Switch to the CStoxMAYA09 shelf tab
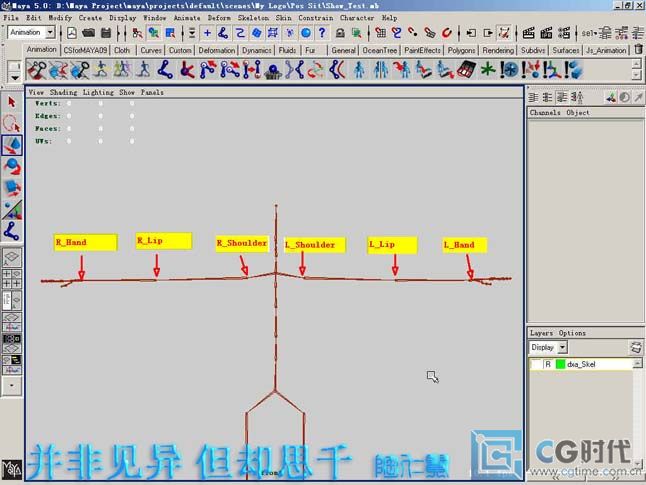The height and width of the screenshot is (485, 646). point(85,50)
